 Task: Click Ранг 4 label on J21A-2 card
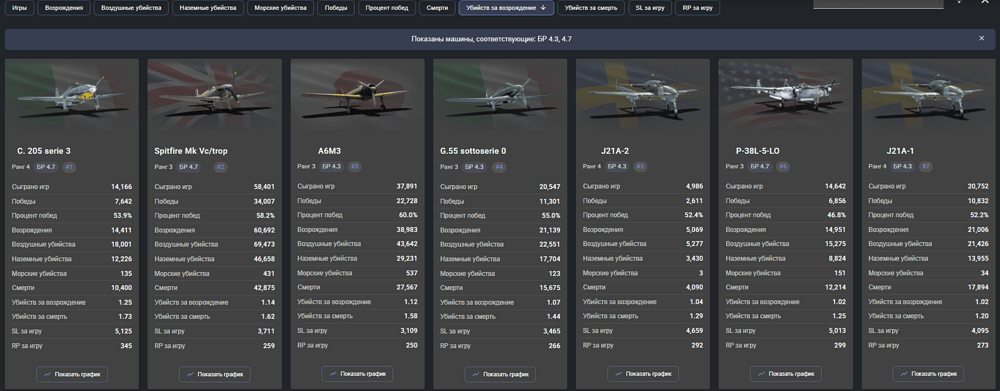592,167
